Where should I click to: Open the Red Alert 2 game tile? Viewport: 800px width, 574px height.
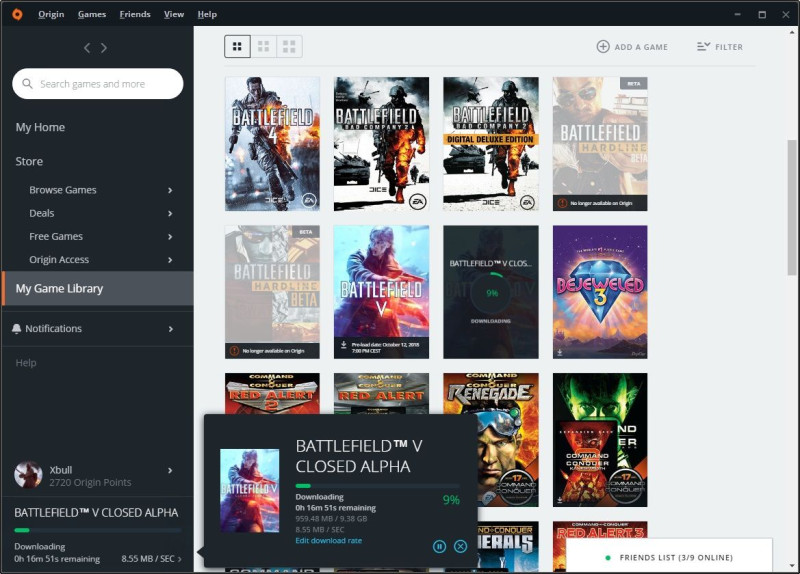(272, 393)
